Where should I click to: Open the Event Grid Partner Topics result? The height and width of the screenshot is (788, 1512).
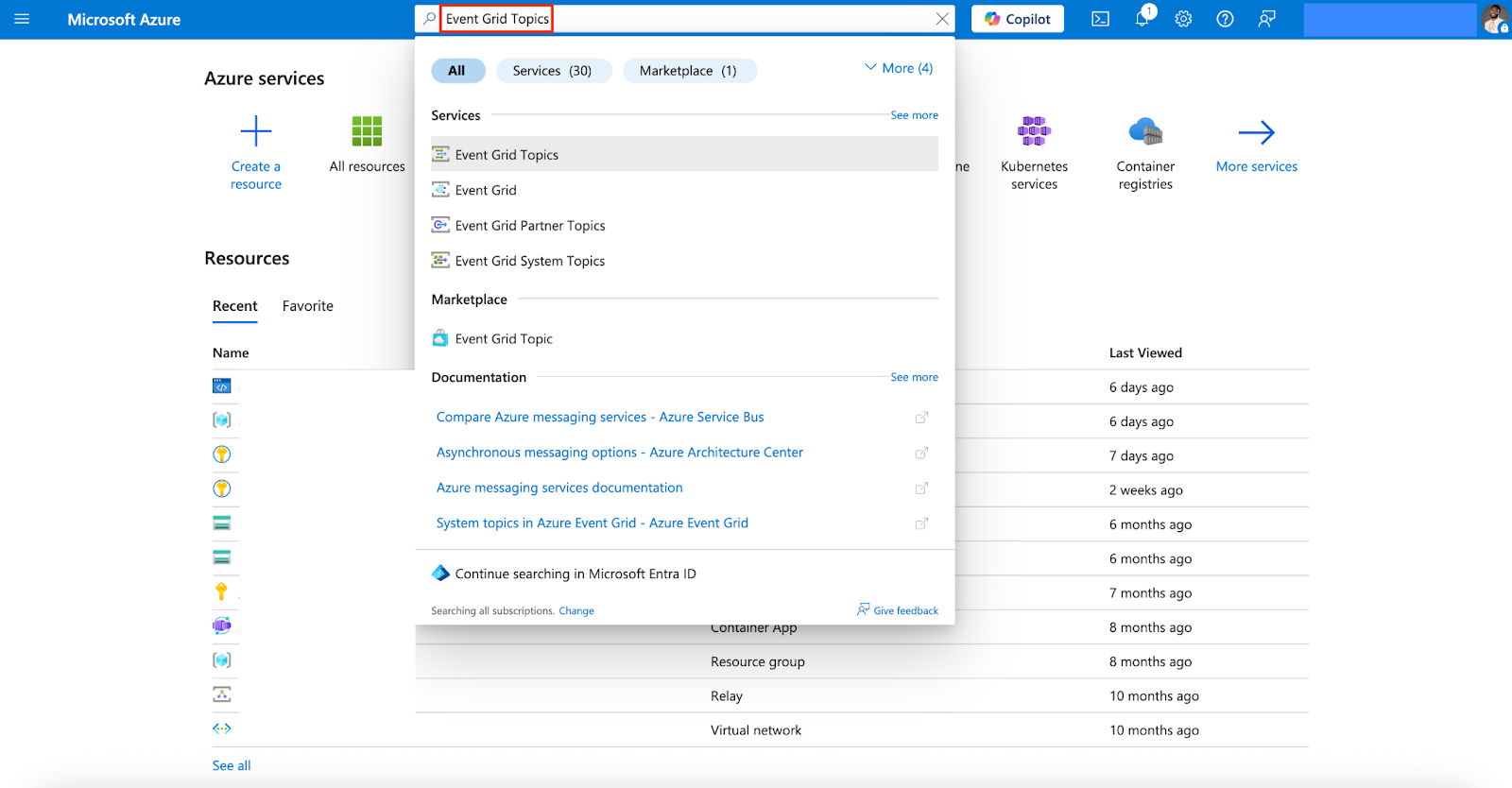(684, 225)
